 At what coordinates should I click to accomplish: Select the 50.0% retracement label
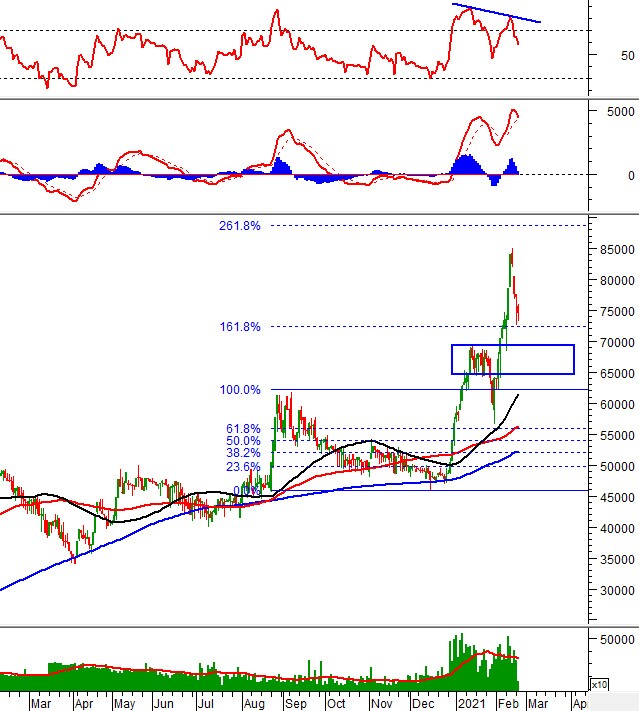pyautogui.click(x=243, y=441)
